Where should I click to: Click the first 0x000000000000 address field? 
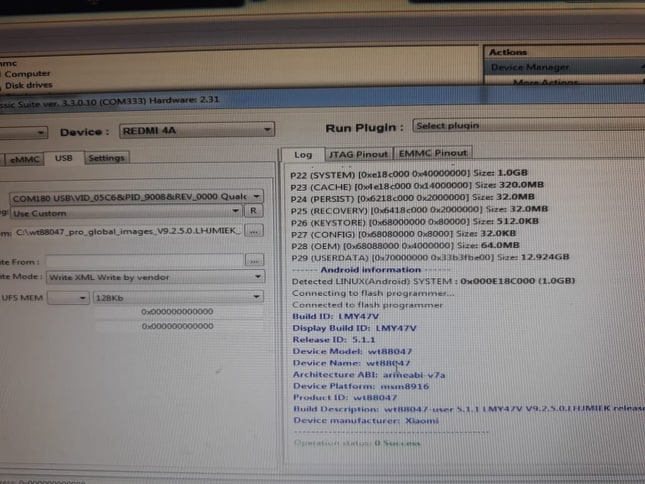178,312
